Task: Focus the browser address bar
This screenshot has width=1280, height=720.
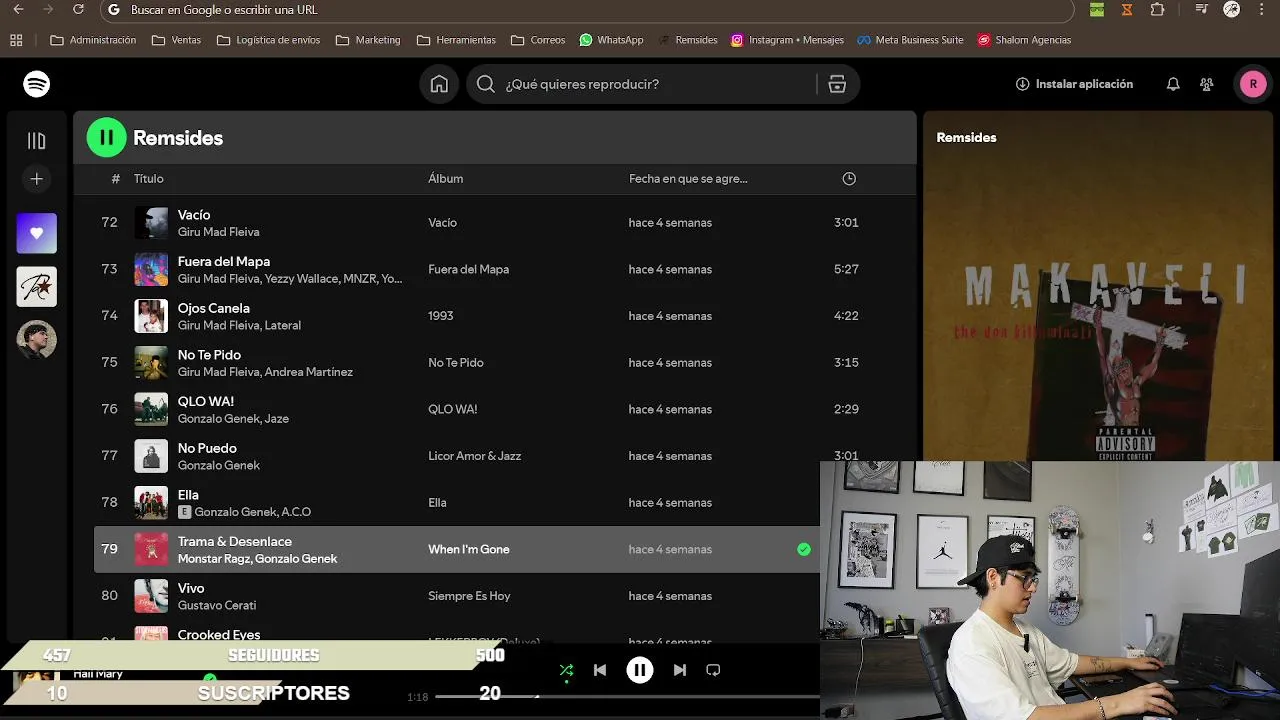Action: [588, 10]
